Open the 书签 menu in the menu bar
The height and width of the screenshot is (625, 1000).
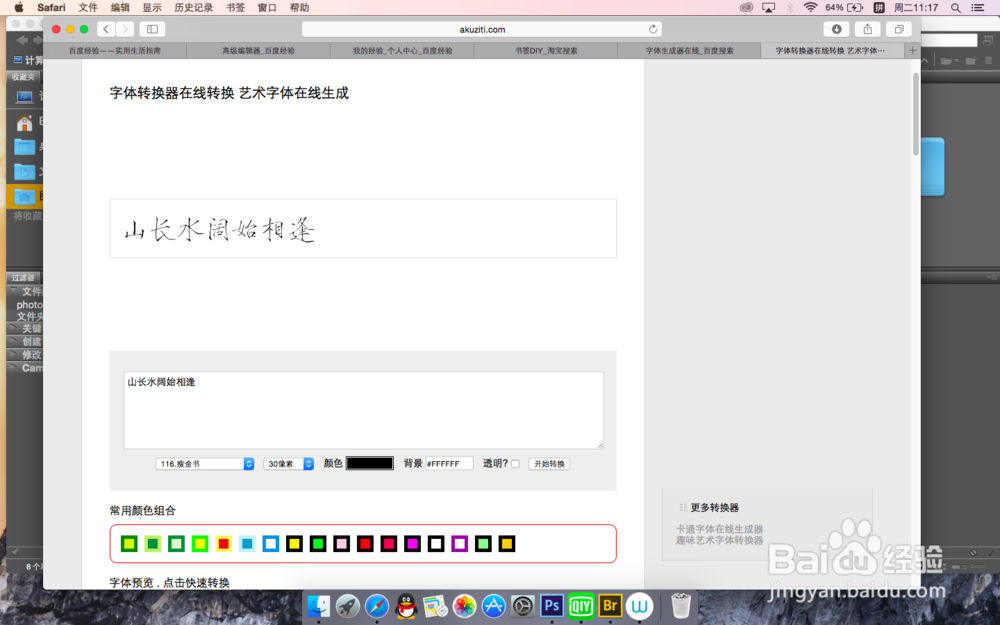point(234,7)
